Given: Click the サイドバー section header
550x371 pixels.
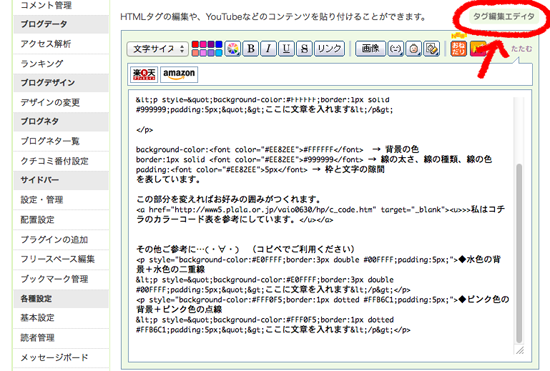Looking at the screenshot, I should [x=61, y=180].
